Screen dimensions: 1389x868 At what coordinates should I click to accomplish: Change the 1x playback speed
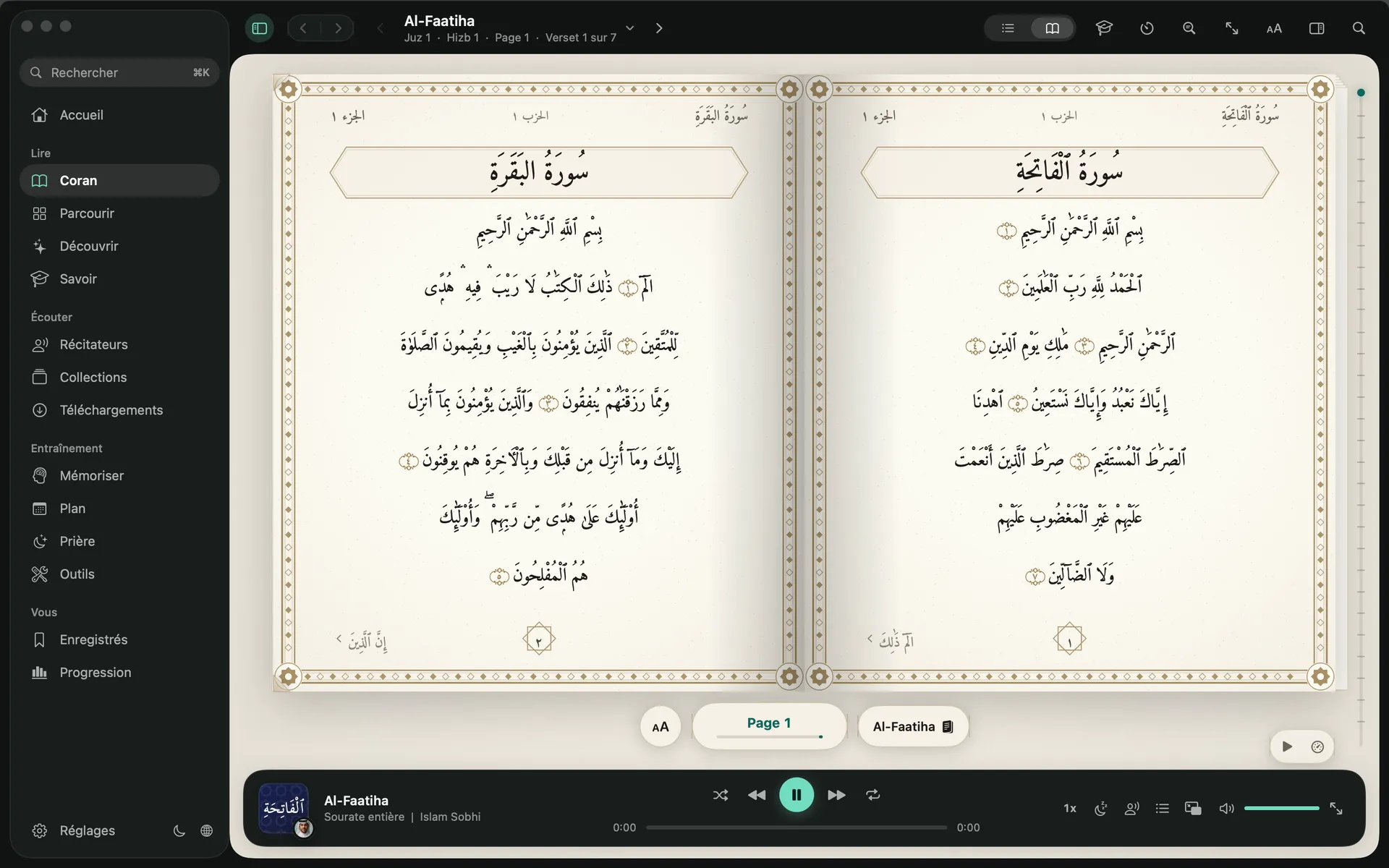point(1070,808)
